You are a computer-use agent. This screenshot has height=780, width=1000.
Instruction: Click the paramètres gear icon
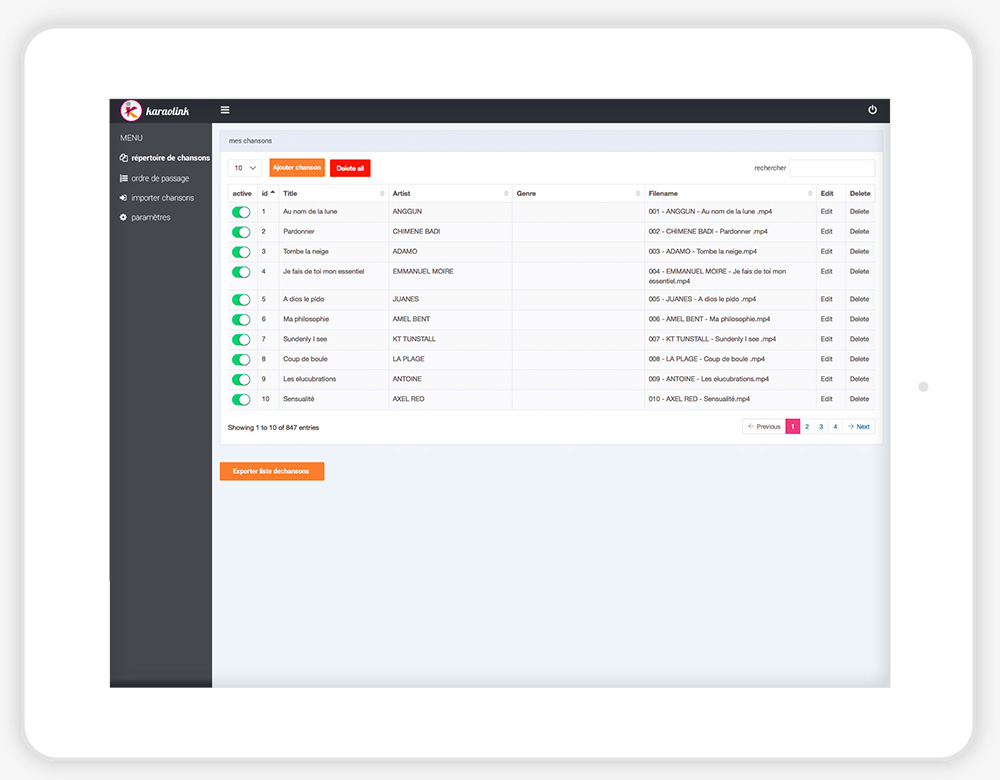(124, 217)
